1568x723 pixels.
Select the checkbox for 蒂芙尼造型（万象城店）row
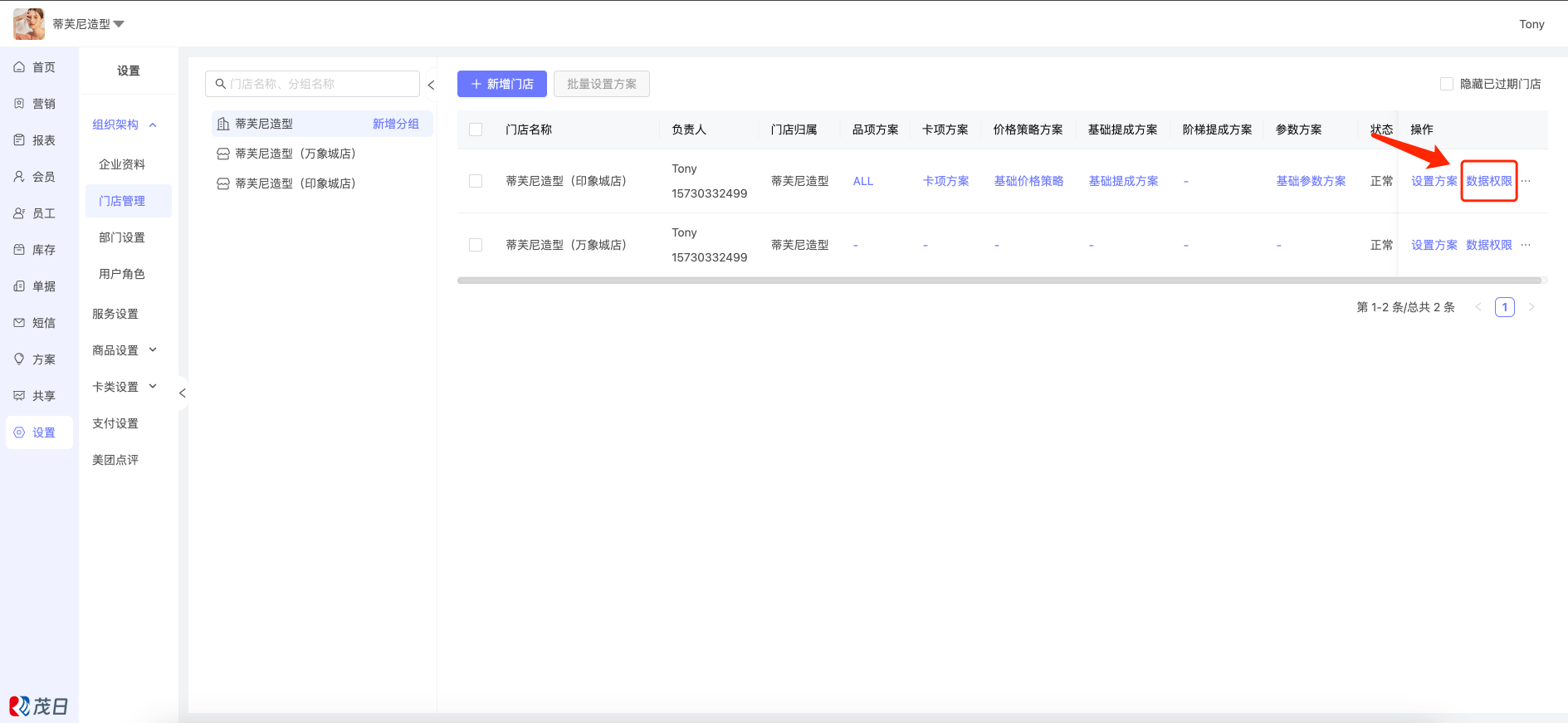click(x=476, y=245)
